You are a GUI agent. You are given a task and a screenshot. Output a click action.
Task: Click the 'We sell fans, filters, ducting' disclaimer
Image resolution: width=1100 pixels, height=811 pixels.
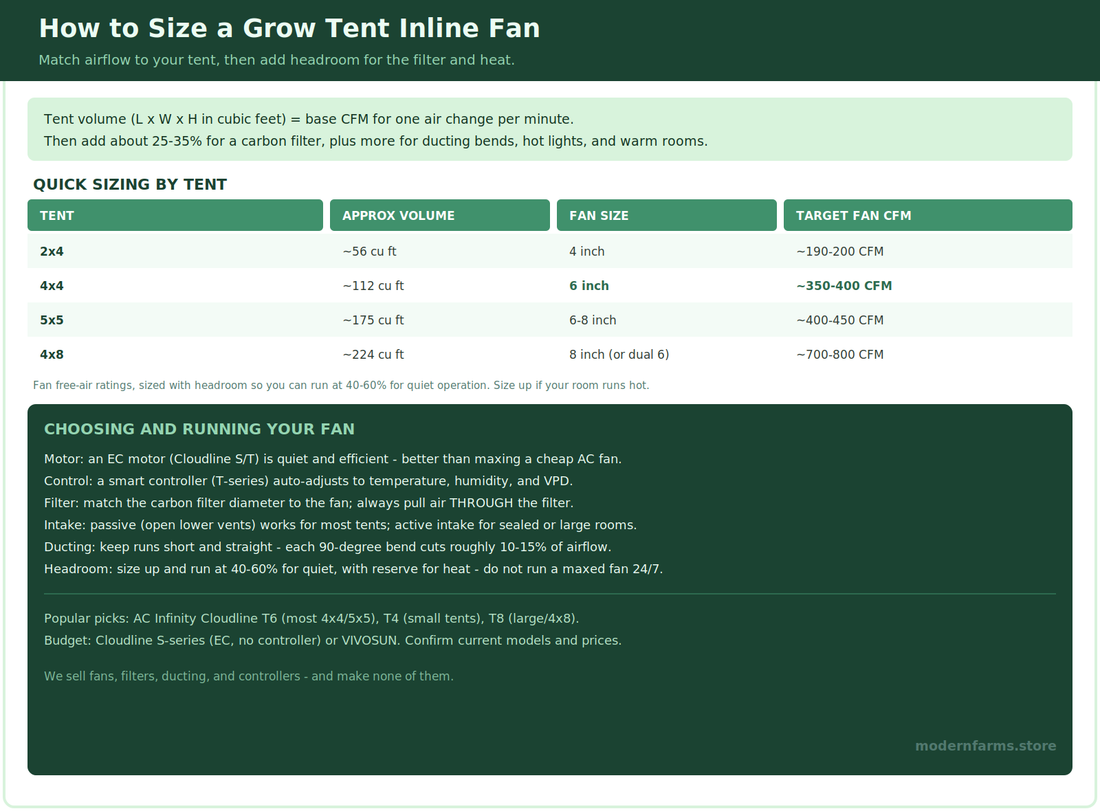(x=248, y=676)
